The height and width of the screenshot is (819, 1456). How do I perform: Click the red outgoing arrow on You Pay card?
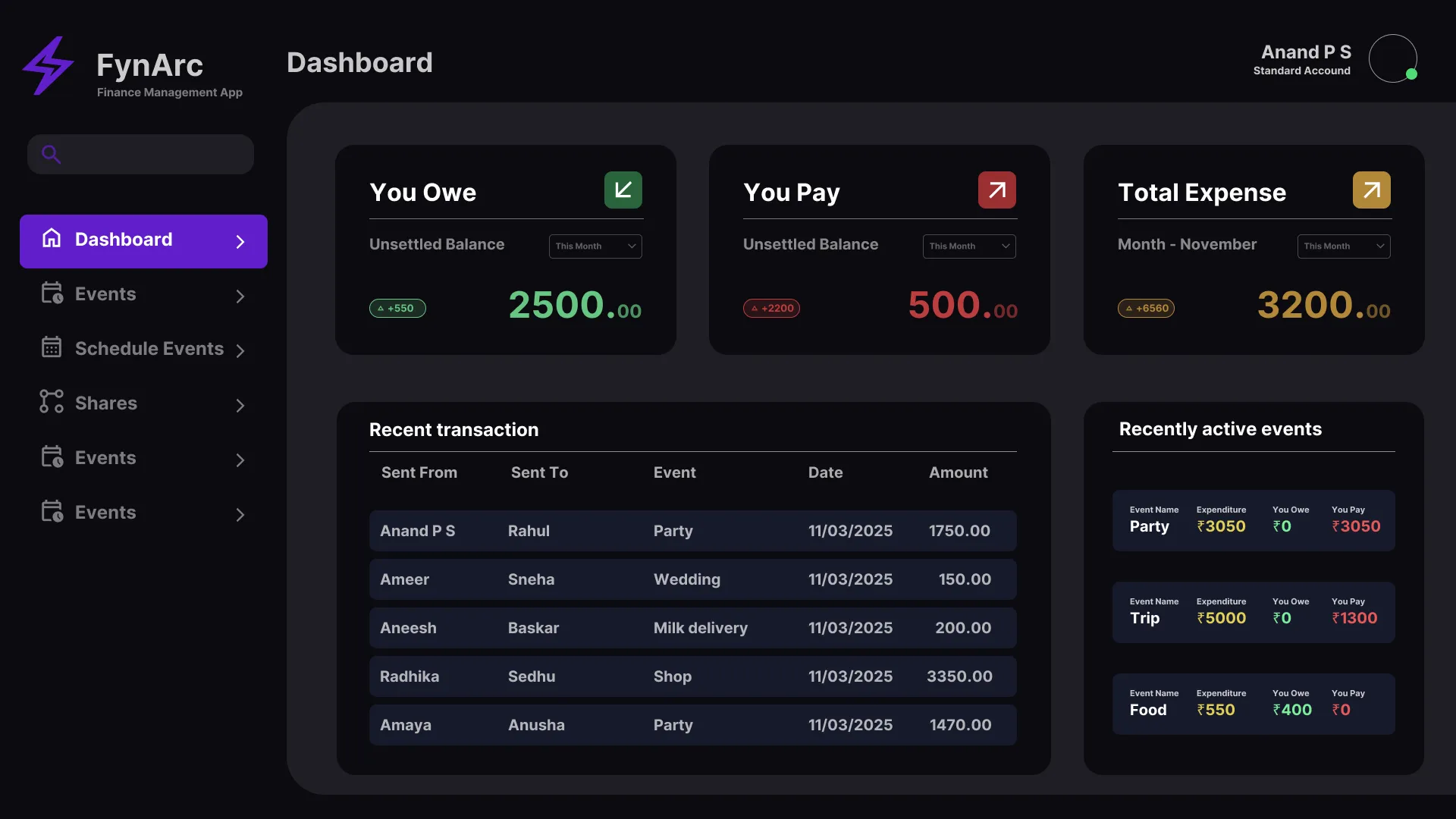click(x=996, y=190)
